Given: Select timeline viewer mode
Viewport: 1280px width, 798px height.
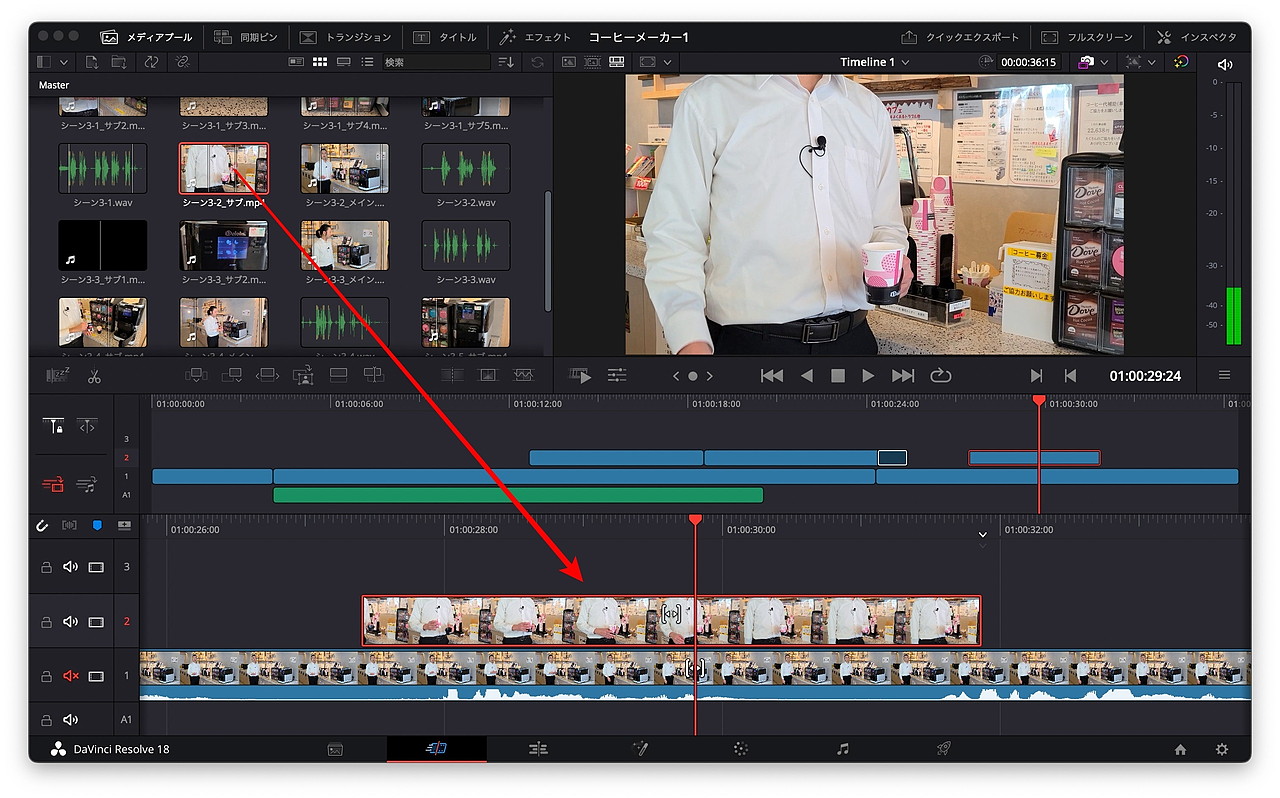Looking at the screenshot, I should coord(617,62).
